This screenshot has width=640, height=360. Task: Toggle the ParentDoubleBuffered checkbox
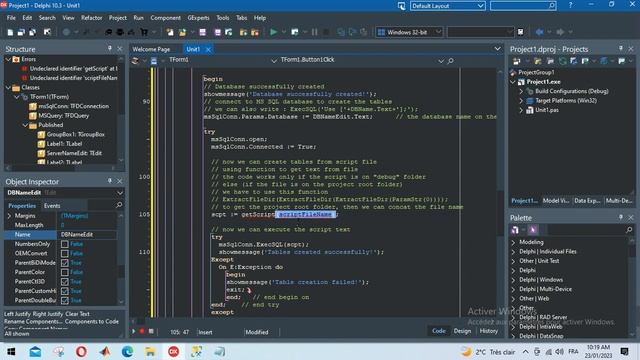tap(64, 300)
